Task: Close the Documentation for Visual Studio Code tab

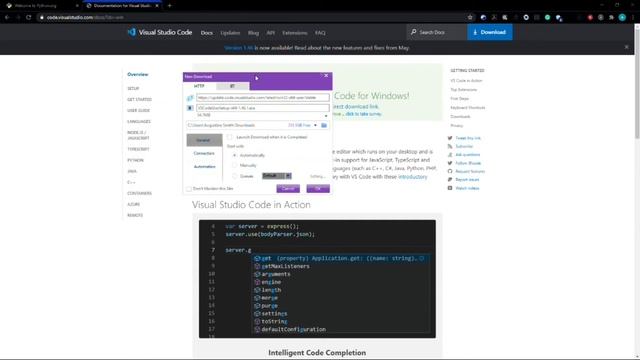Action: pyautogui.click(x=157, y=6)
